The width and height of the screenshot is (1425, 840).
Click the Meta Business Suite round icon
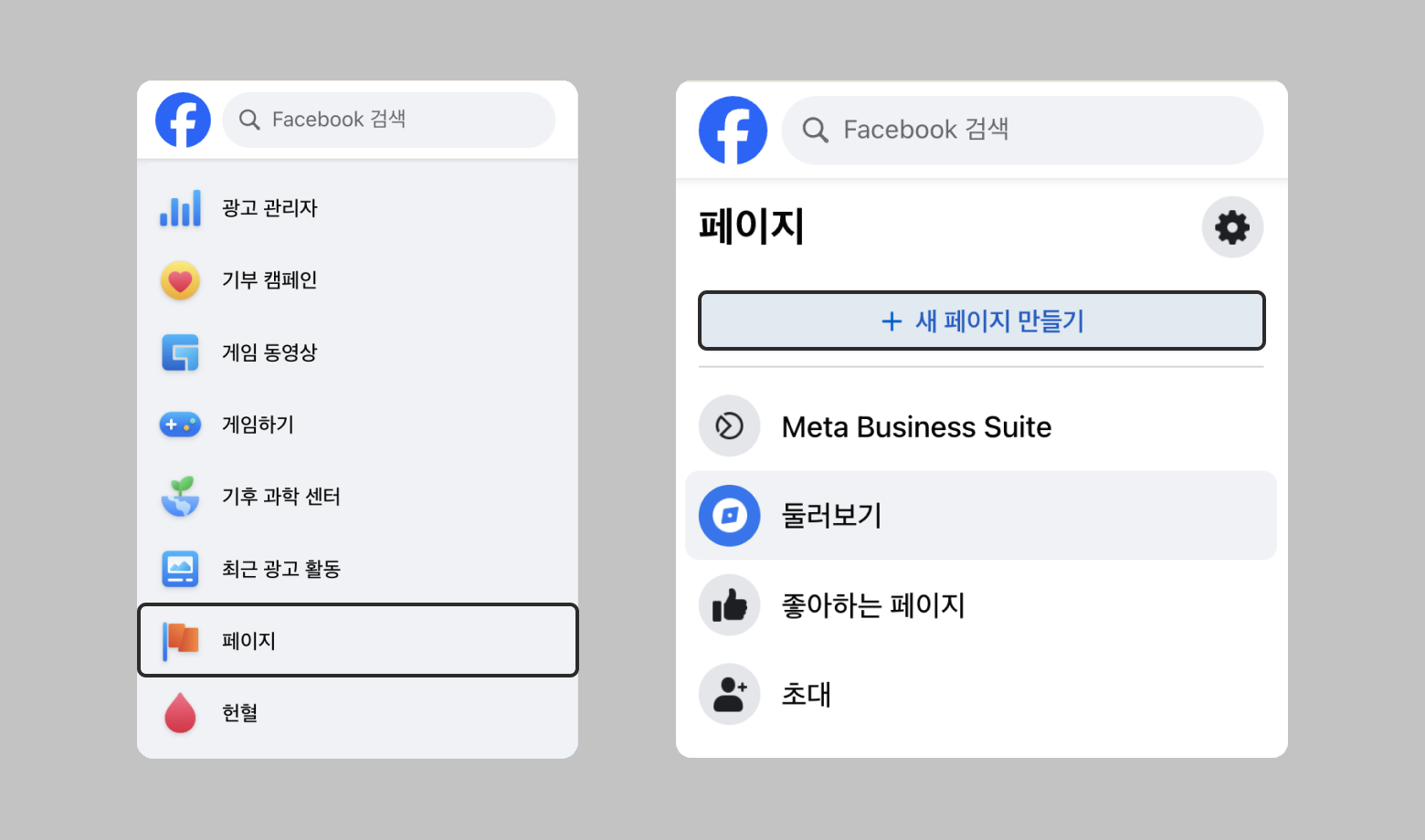pyautogui.click(x=729, y=426)
